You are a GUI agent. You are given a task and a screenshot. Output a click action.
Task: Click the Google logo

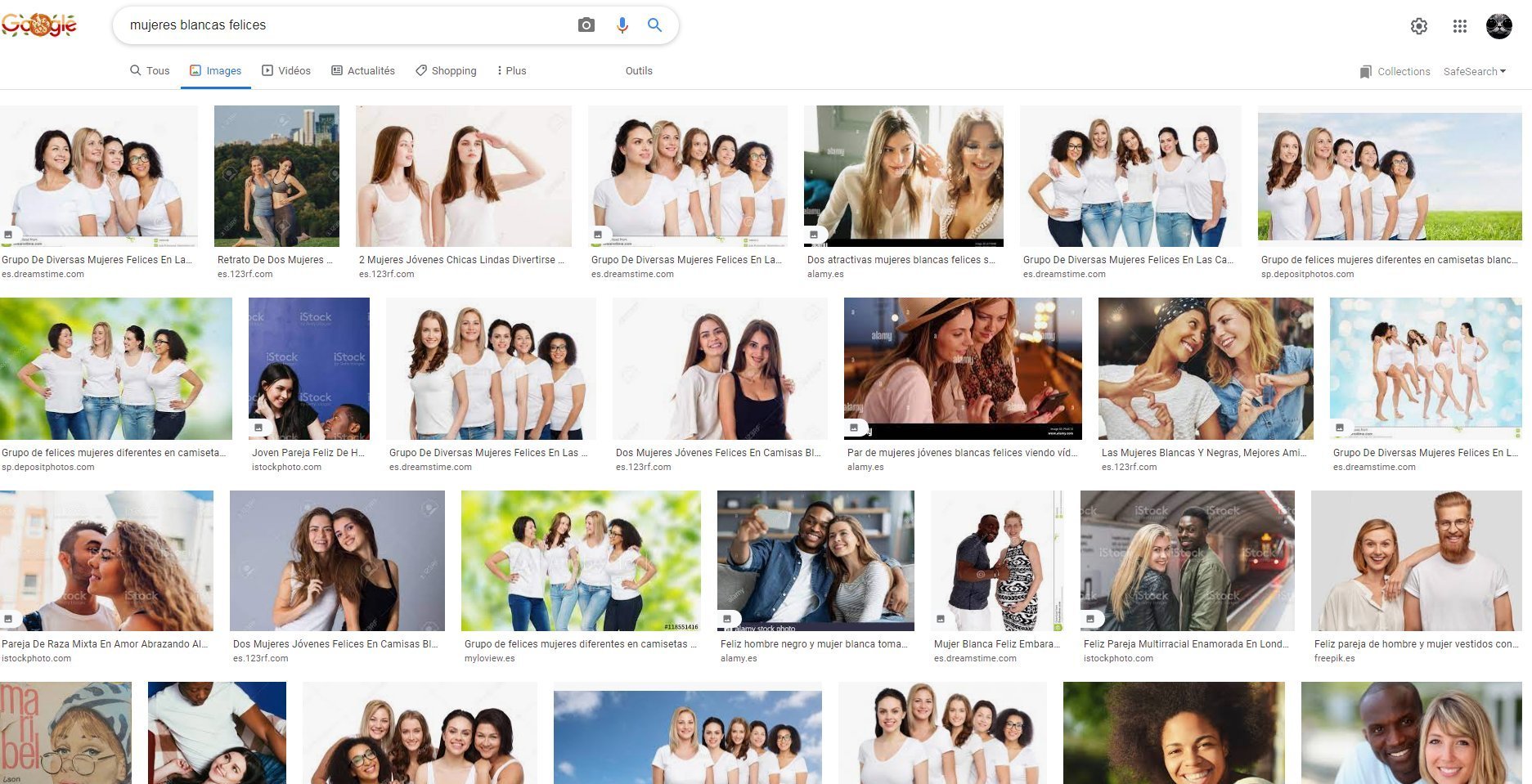(39, 25)
